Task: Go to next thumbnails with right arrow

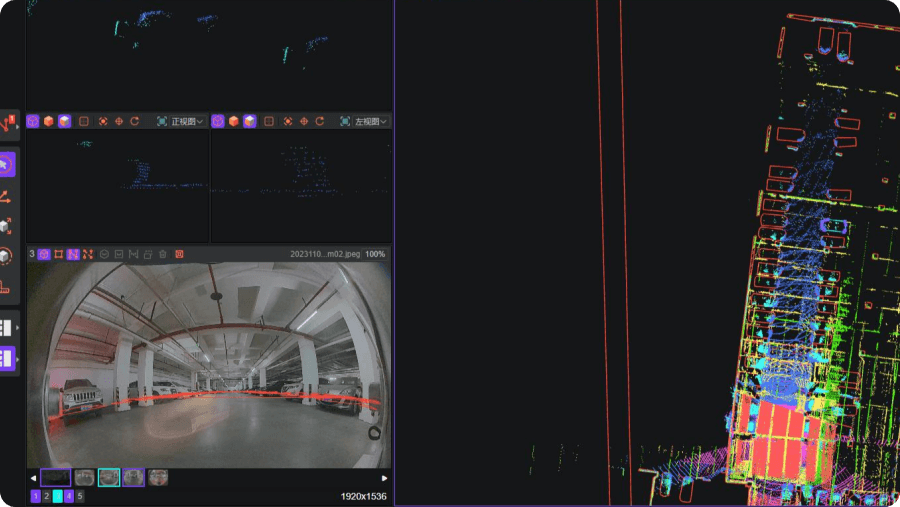Action: 384,478
